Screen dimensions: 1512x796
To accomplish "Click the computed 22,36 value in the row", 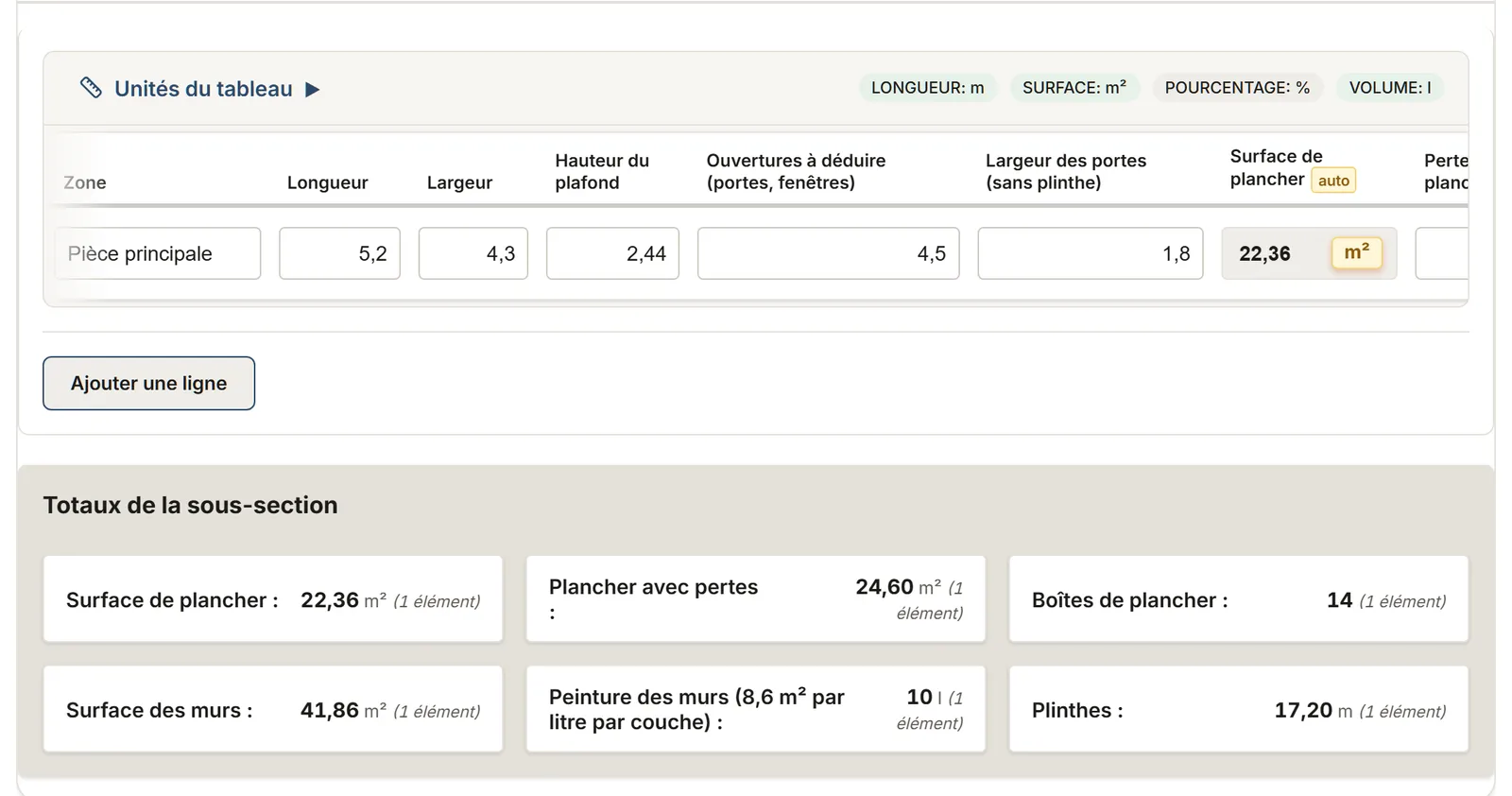I will 1264,253.
